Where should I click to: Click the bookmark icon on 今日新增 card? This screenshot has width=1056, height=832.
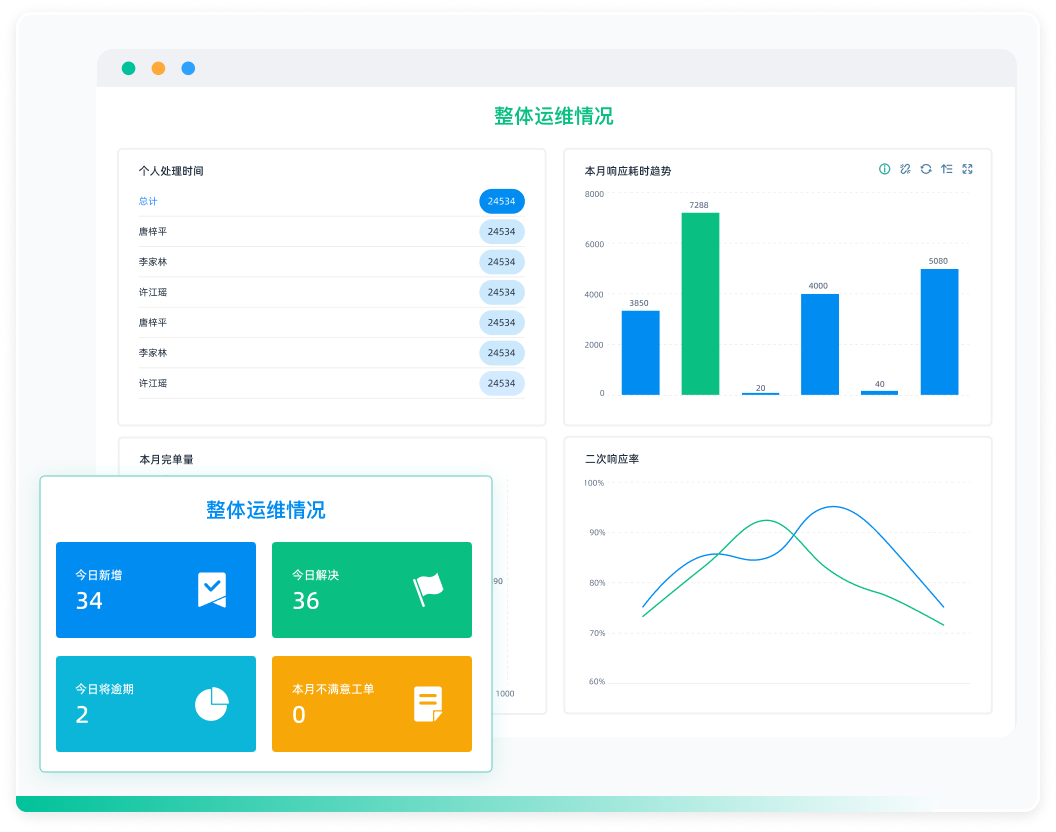pyautogui.click(x=211, y=590)
